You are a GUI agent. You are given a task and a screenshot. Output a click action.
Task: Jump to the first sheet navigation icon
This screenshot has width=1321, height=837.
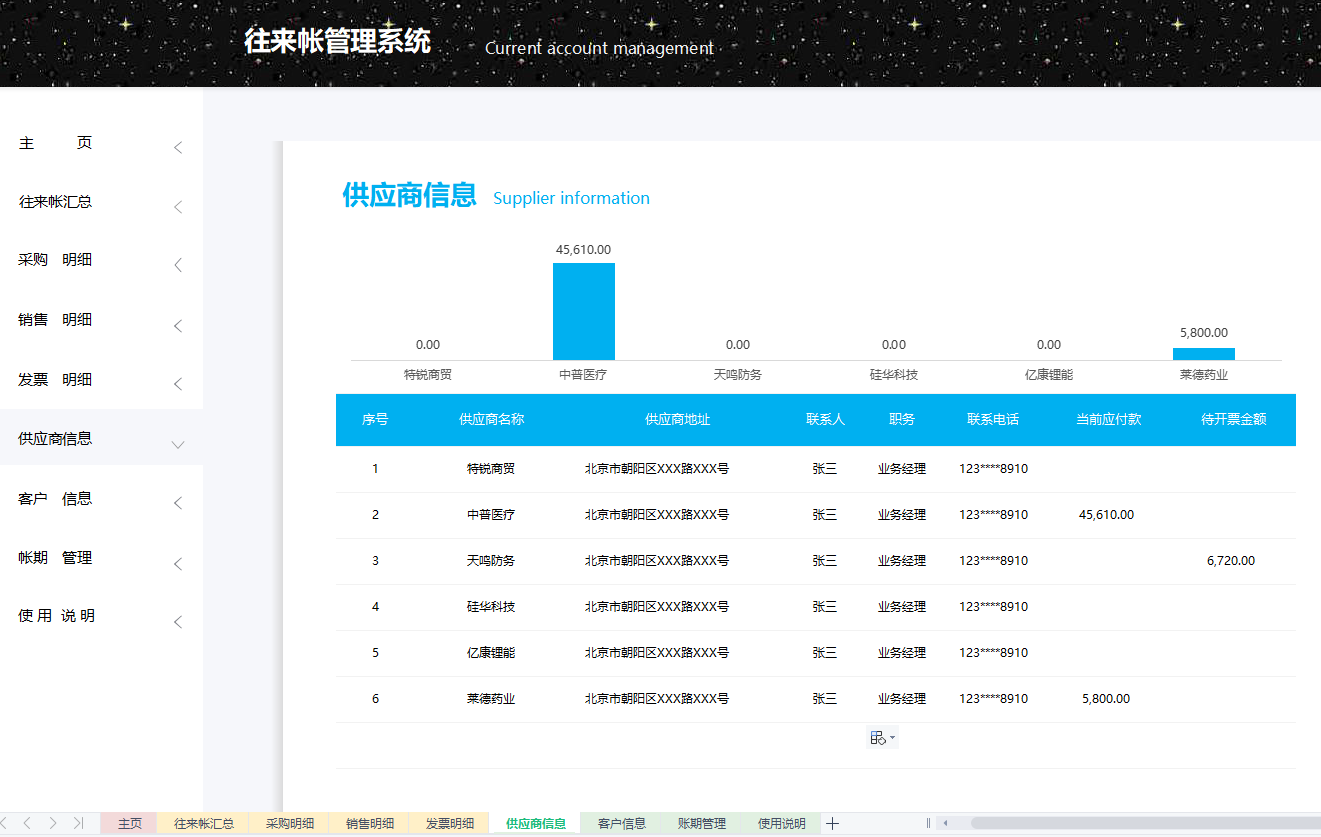tap(6, 823)
